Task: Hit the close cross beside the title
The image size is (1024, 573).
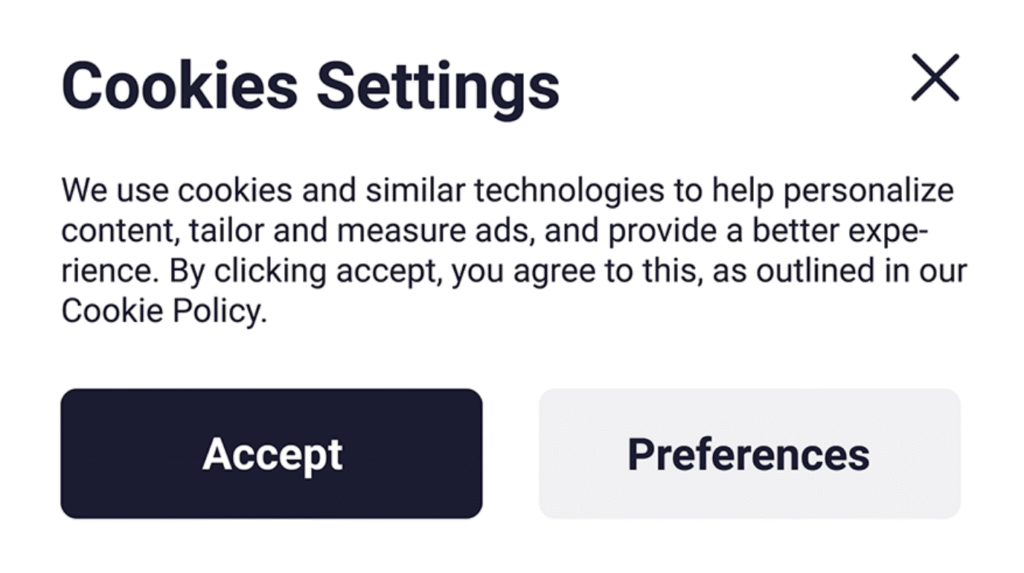Action: (935, 78)
